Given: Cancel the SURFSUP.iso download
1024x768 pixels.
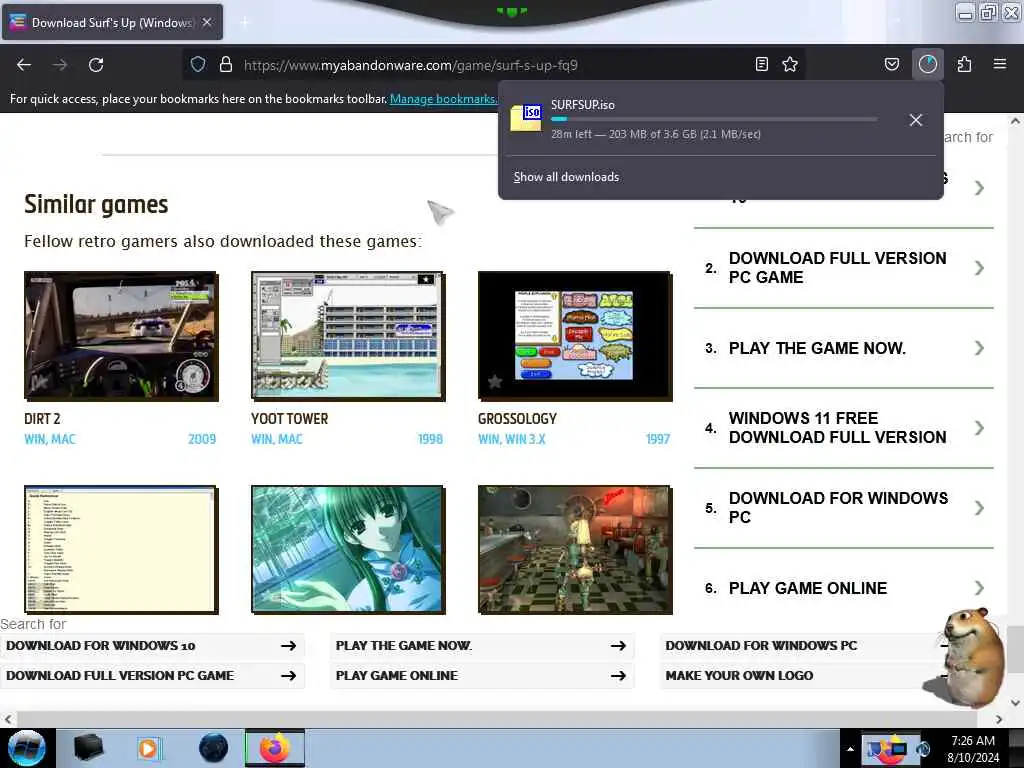Looking at the screenshot, I should (916, 120).
